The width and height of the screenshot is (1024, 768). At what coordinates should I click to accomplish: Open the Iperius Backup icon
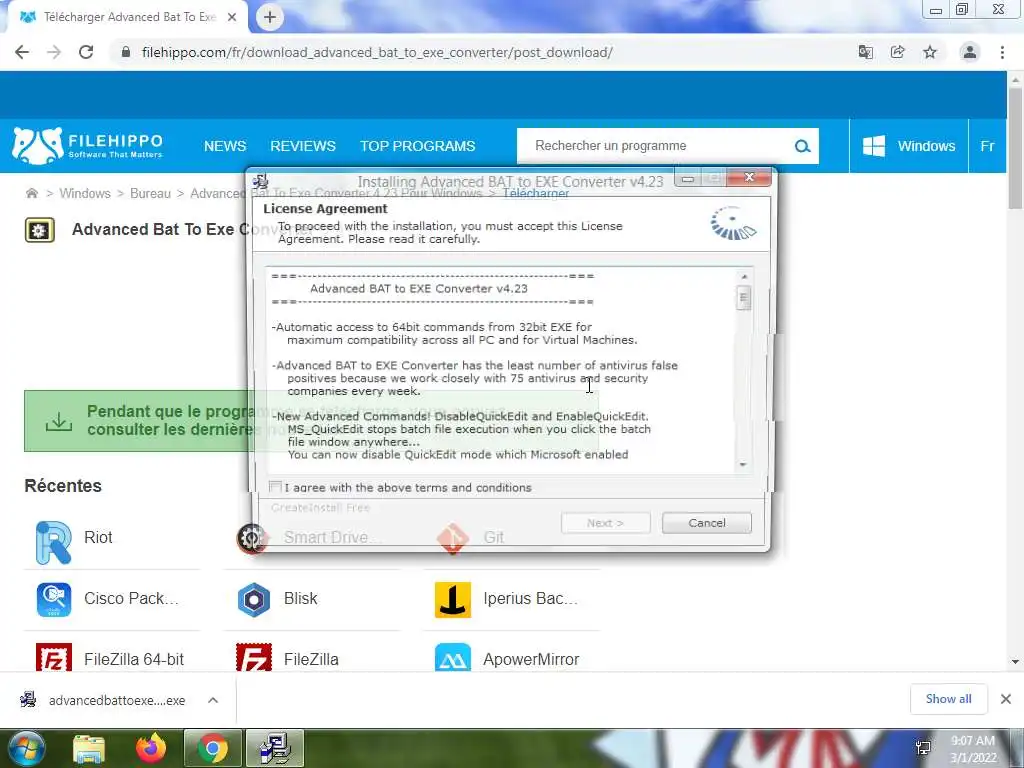453,600
